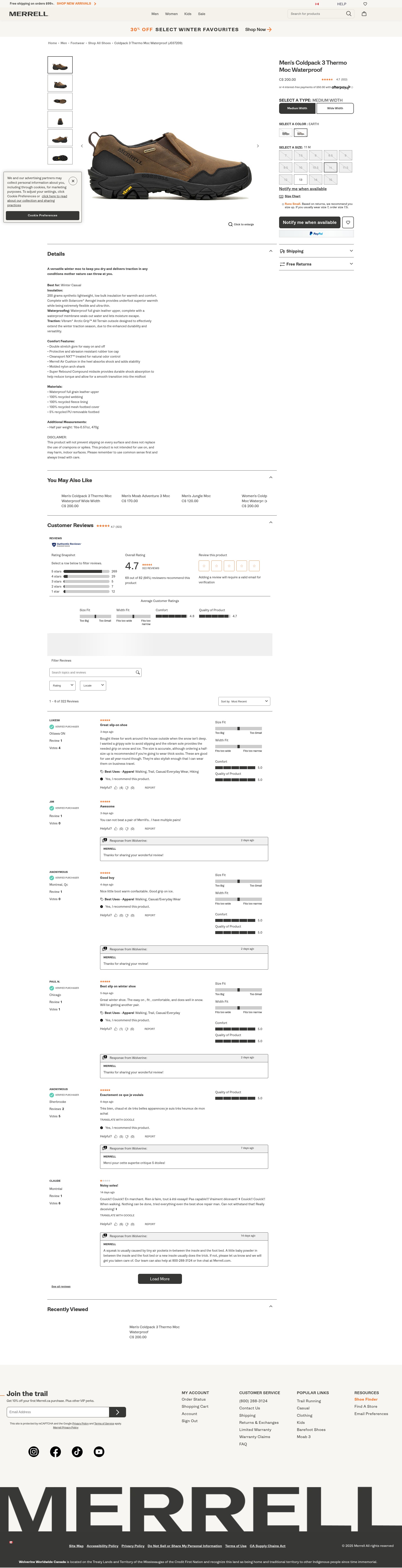
Task: Thumbs up the Noisy soles review
Action: click(x=116, y=1224)
